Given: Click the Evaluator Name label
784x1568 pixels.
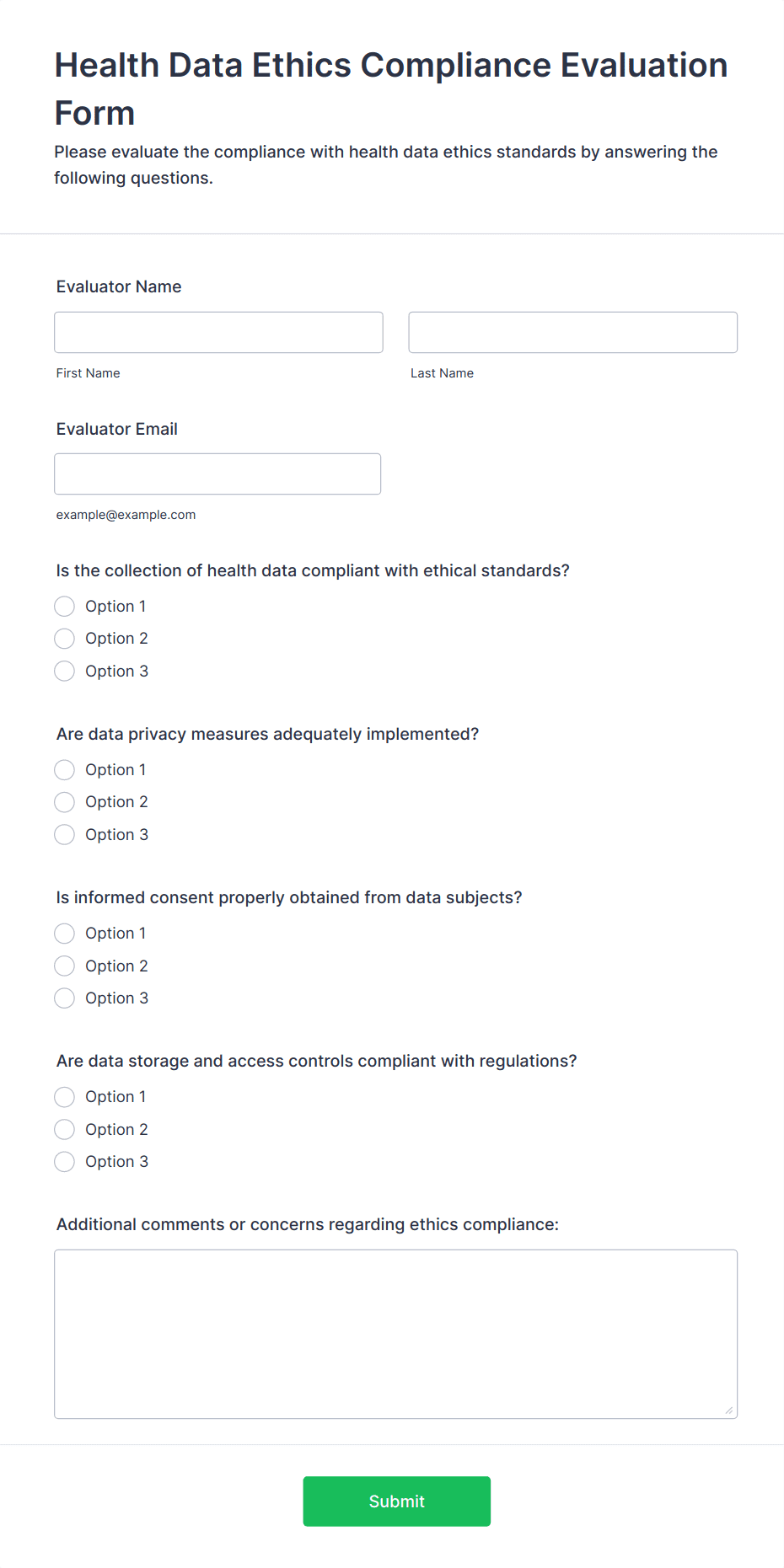Looking at the screenshot, I should pyautogui.click(x=119, y=286).
